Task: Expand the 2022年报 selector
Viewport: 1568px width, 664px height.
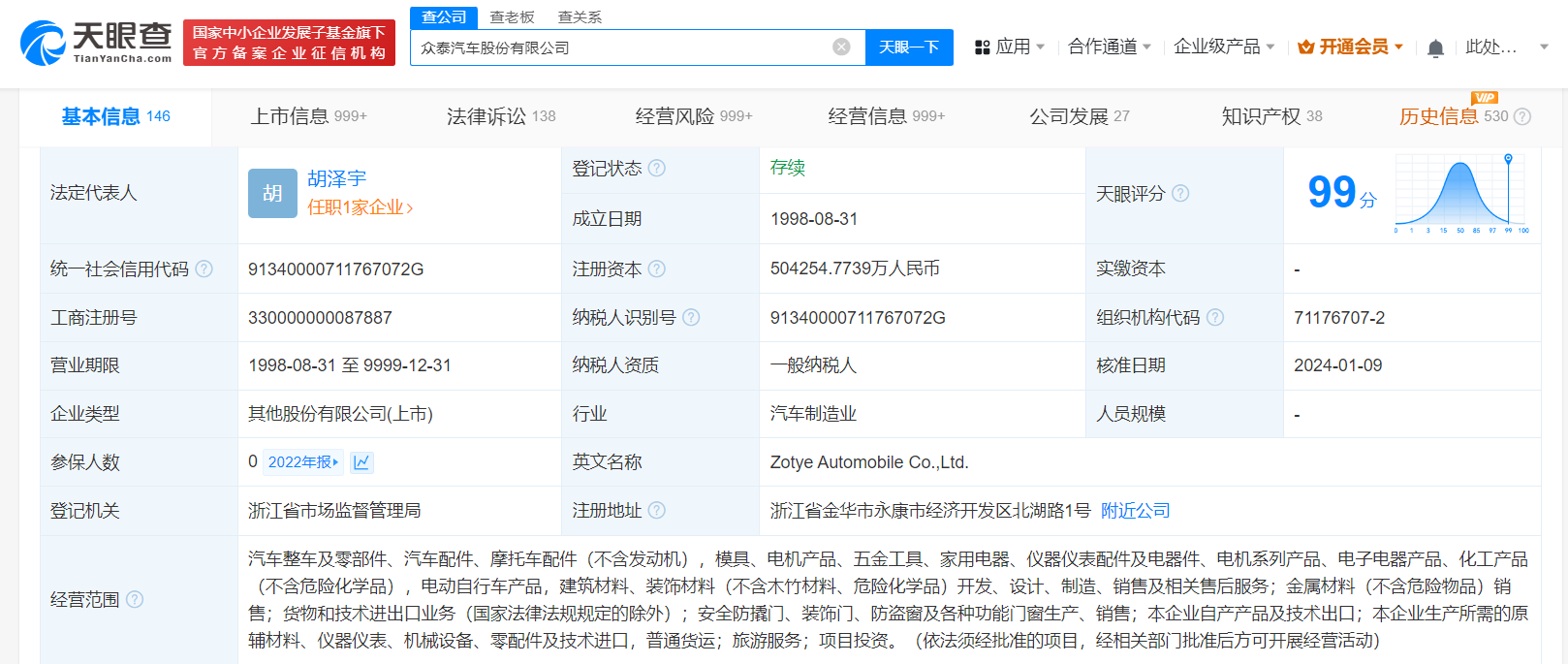Action: (x=303, y=462)
